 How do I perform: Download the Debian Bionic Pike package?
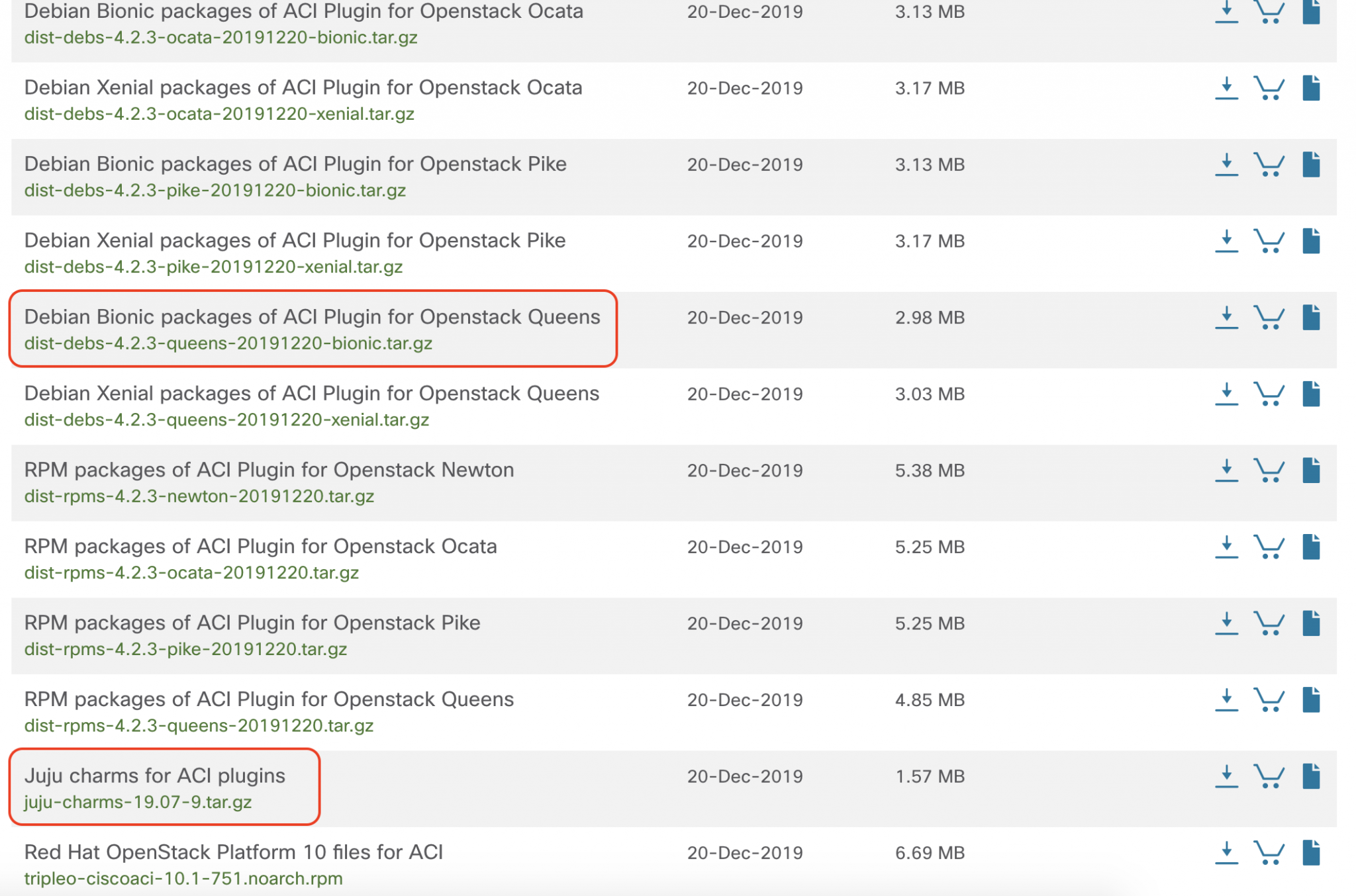point(1226,165)
